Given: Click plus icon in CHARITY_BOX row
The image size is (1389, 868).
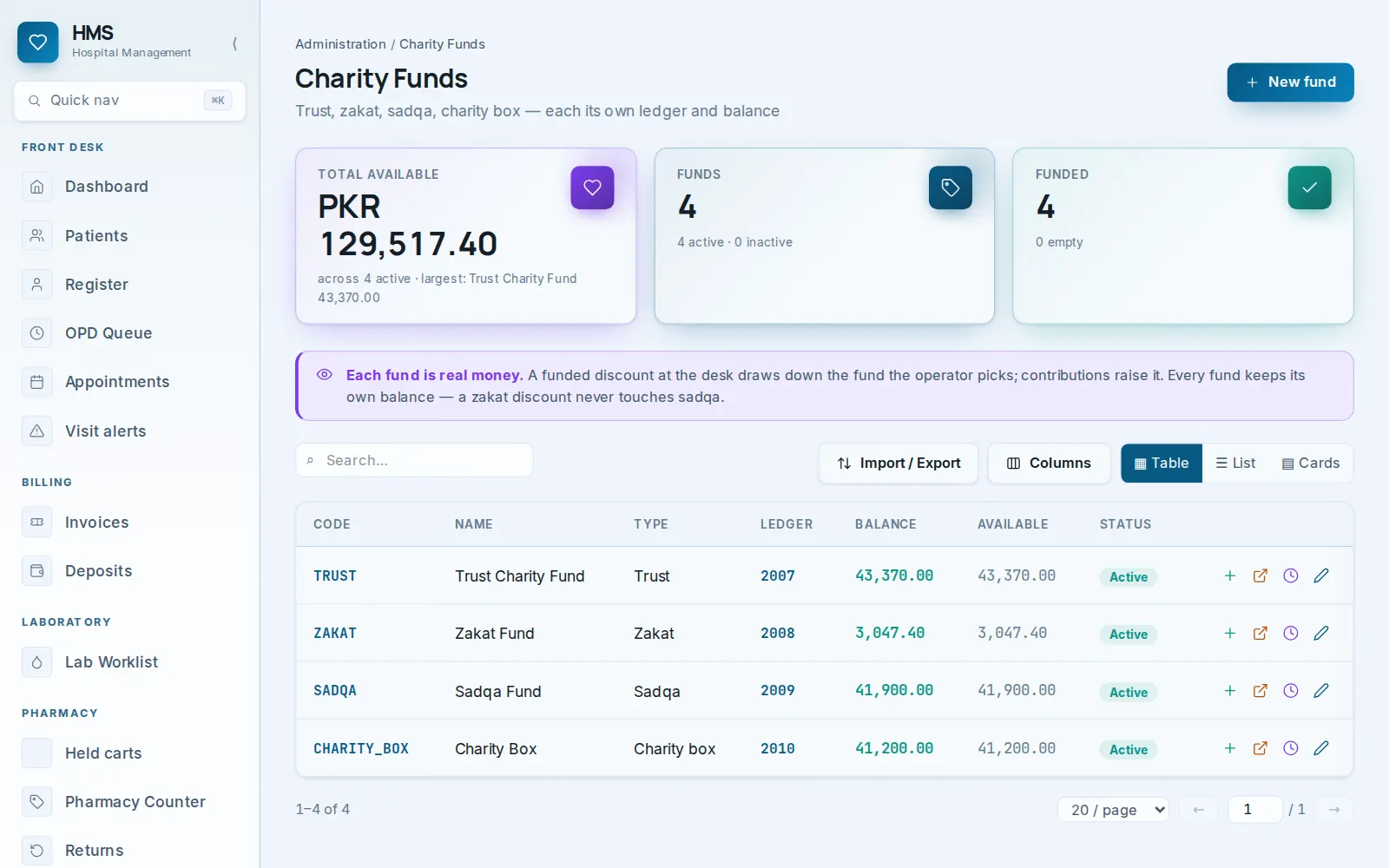Looking at the screenshot, I should [x=1229, y=748].
